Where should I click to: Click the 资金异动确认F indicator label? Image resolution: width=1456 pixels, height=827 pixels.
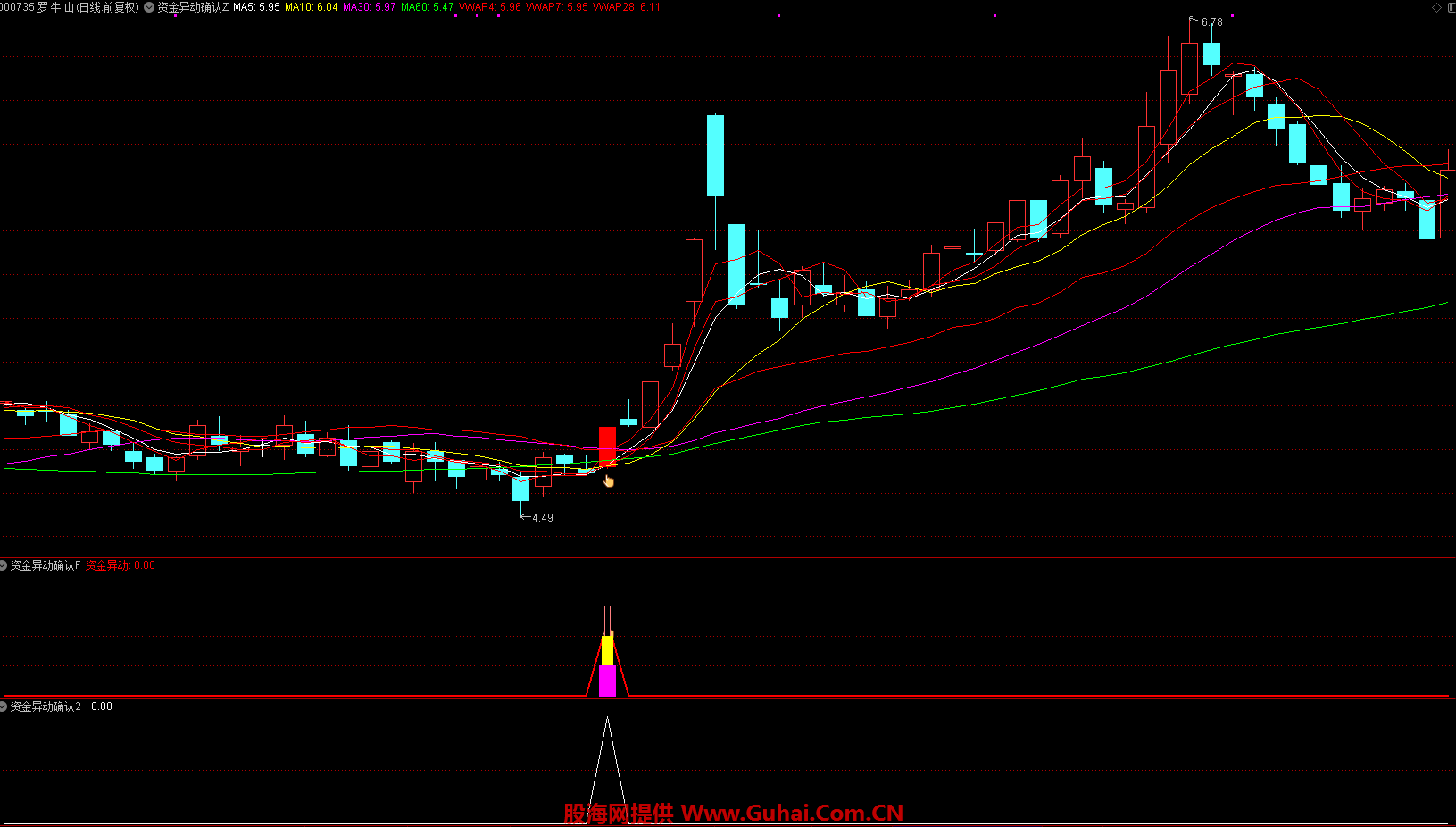click(x=46, y=565)
